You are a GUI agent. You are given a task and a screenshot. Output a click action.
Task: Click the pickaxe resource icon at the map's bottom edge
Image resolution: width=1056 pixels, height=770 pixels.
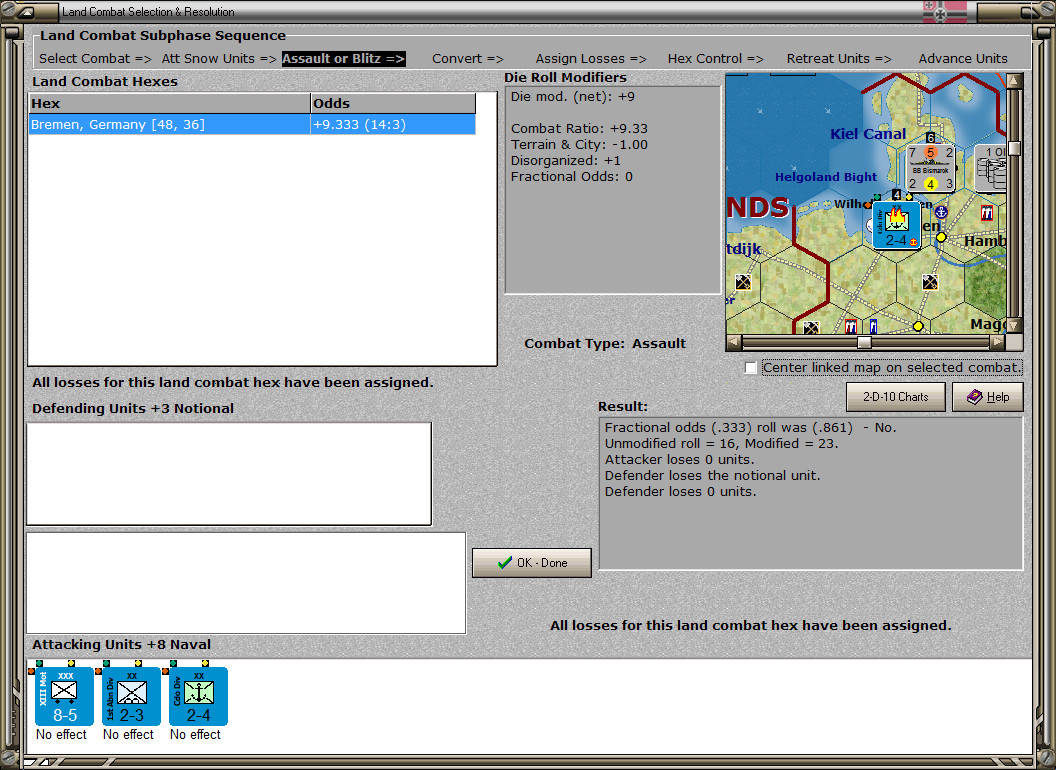(811, 327)
